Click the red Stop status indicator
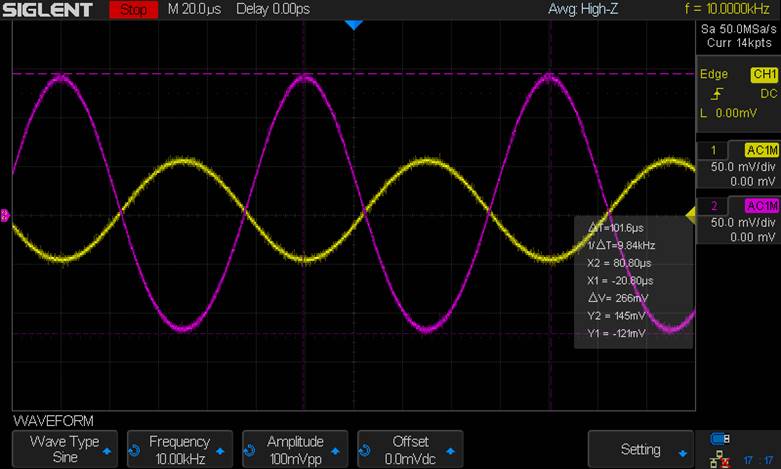Image resolution: width=781 pixels, height=469 pixels. click(133, 9)
